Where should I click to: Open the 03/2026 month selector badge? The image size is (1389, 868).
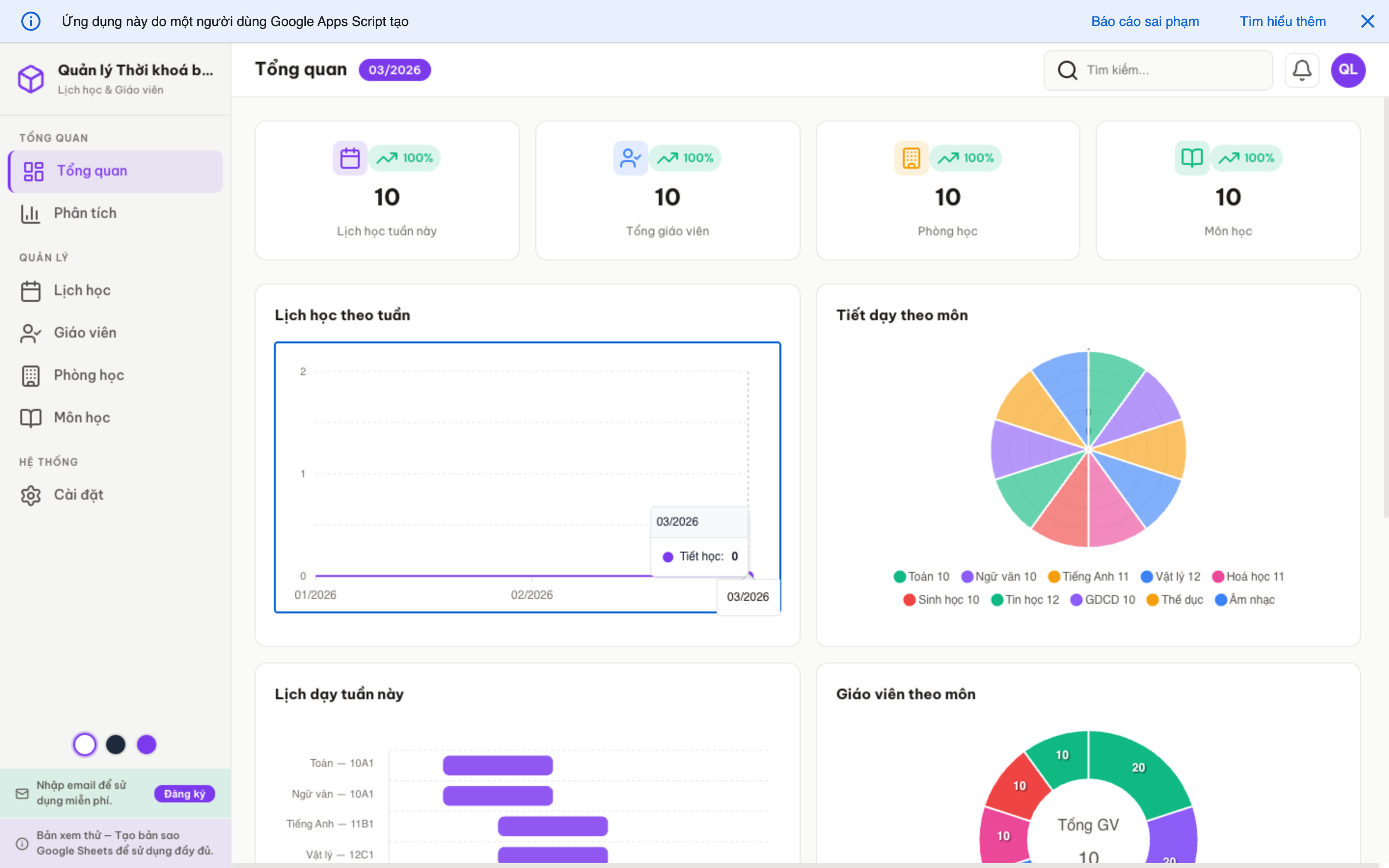click(x=395, y=69)
